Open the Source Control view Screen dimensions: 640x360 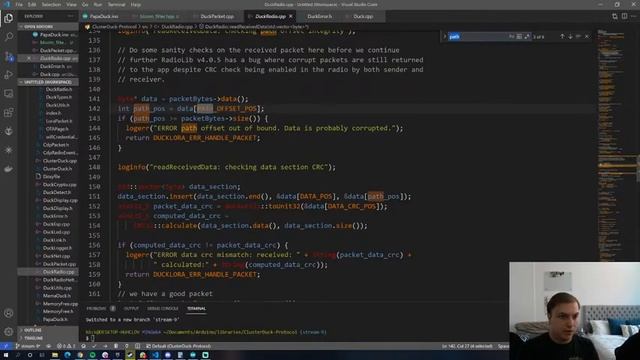9,56
